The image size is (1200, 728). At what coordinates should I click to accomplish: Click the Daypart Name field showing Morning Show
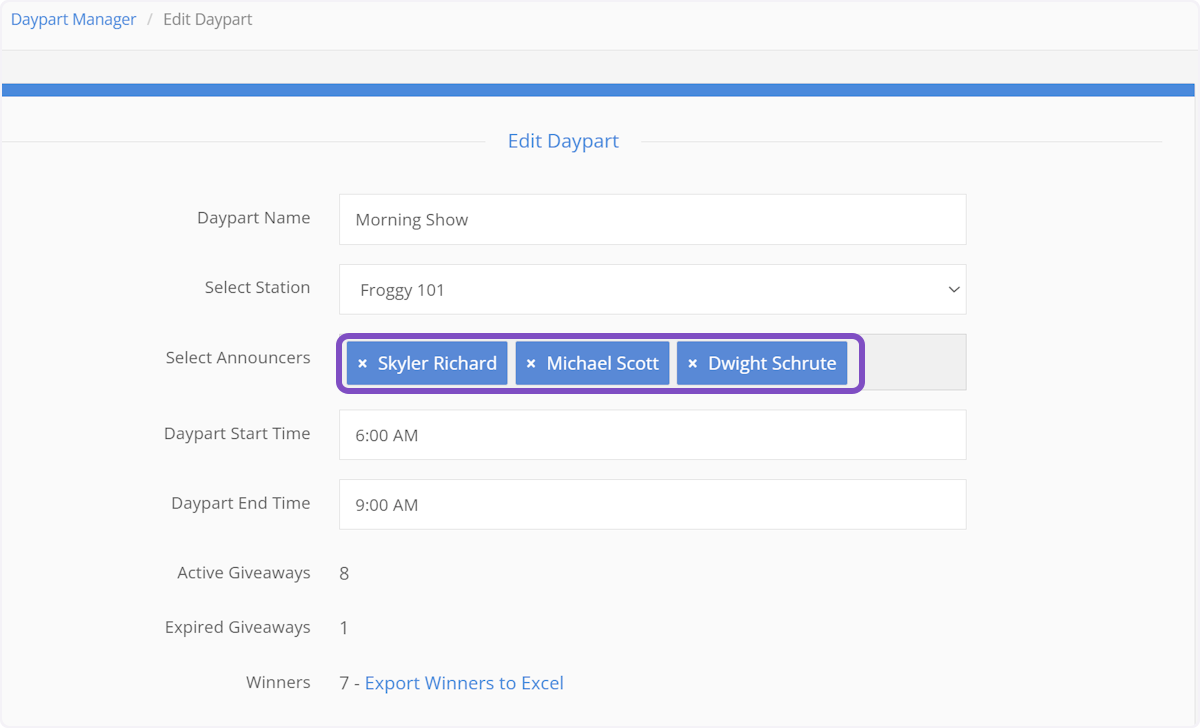pos(652,219)
